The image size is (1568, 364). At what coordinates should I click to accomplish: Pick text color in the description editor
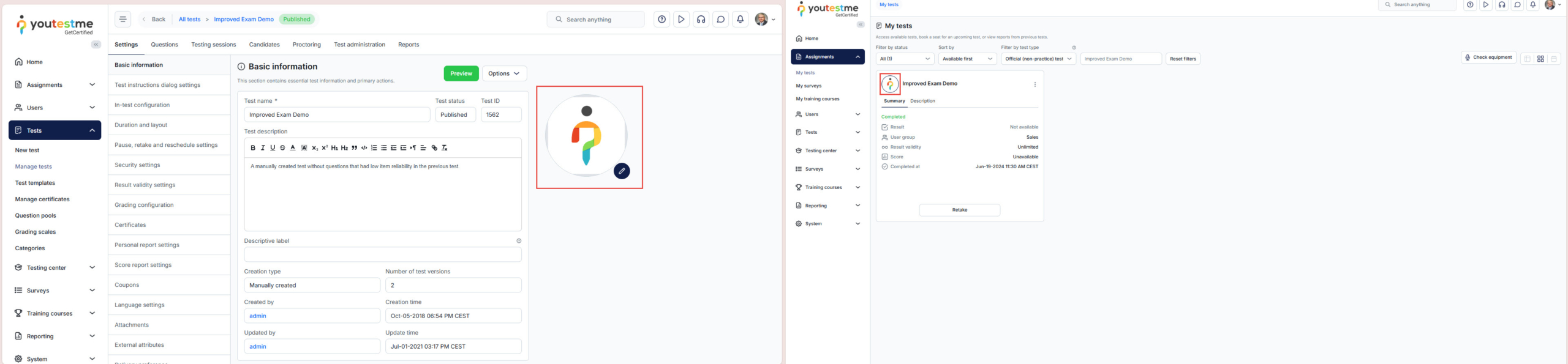293,148
